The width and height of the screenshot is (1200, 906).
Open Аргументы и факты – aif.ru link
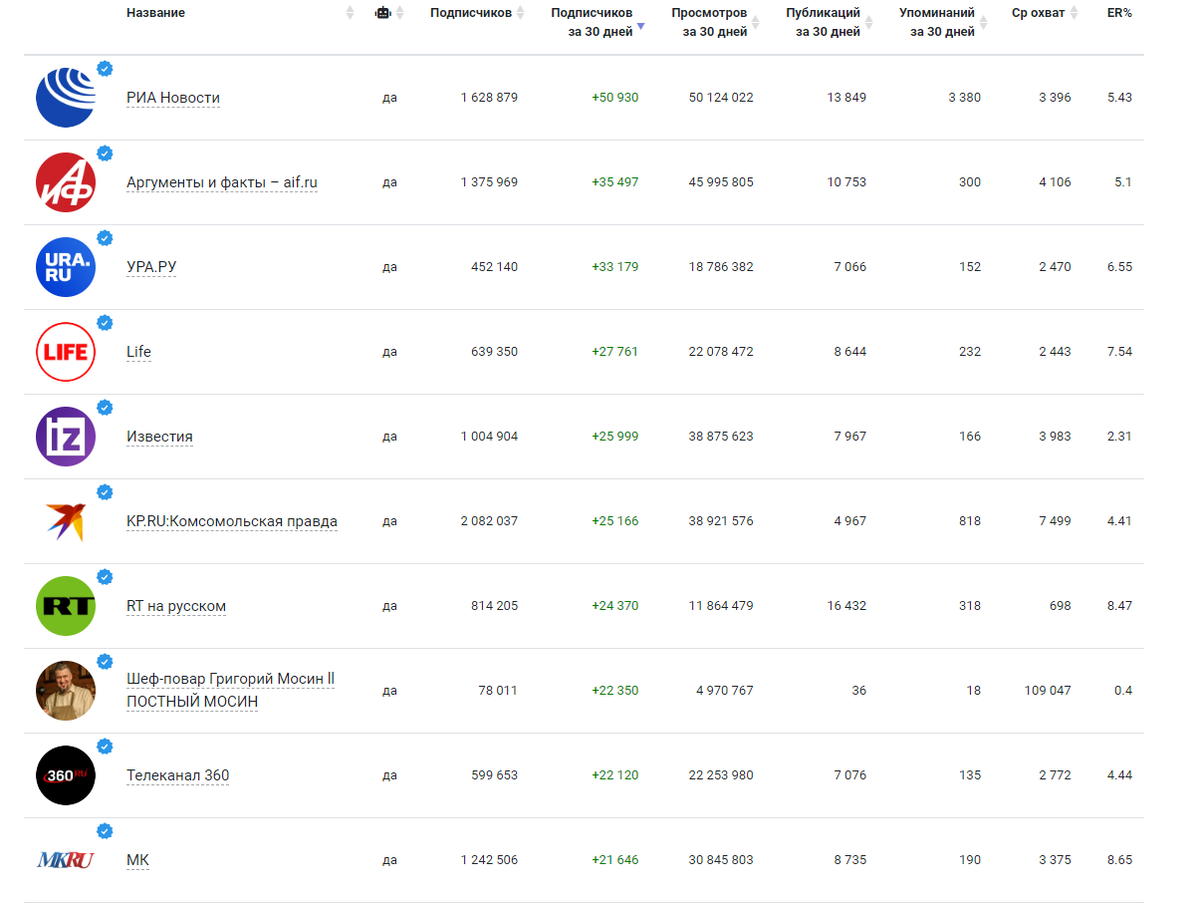click(x=222, y=183)
